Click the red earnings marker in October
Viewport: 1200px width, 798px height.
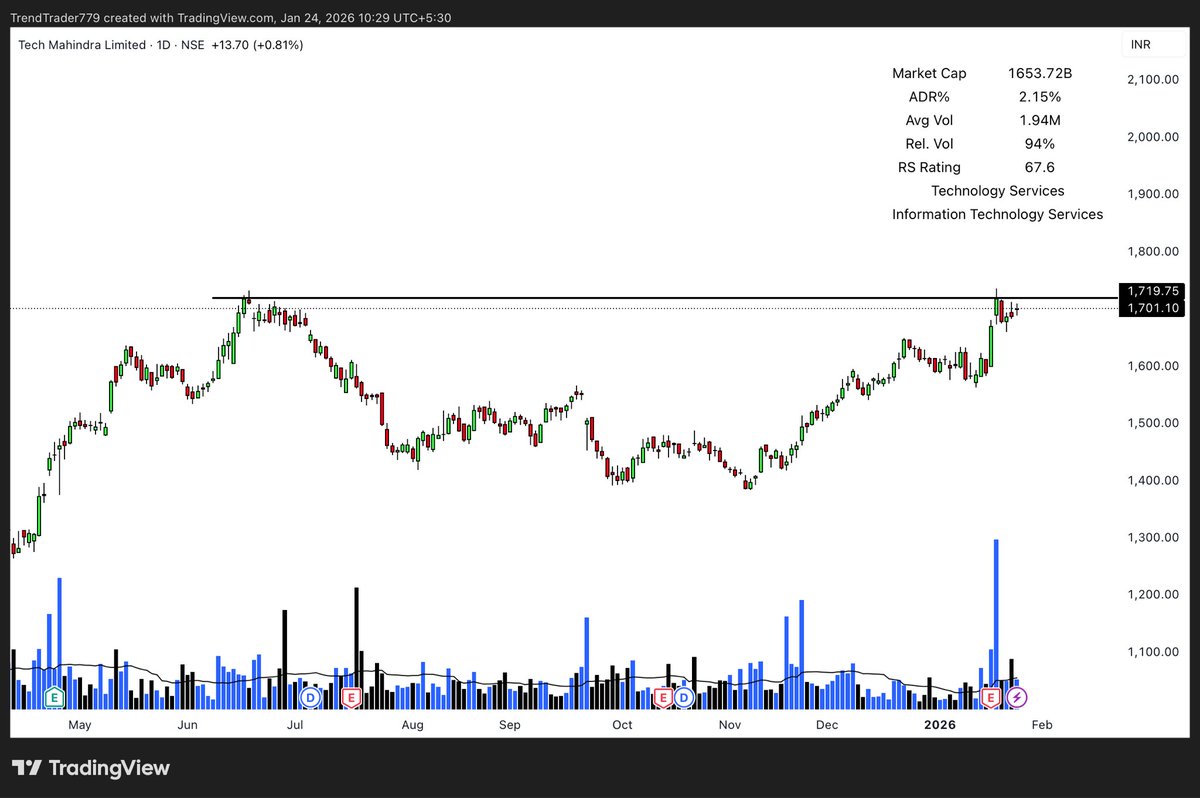[663, 696]
